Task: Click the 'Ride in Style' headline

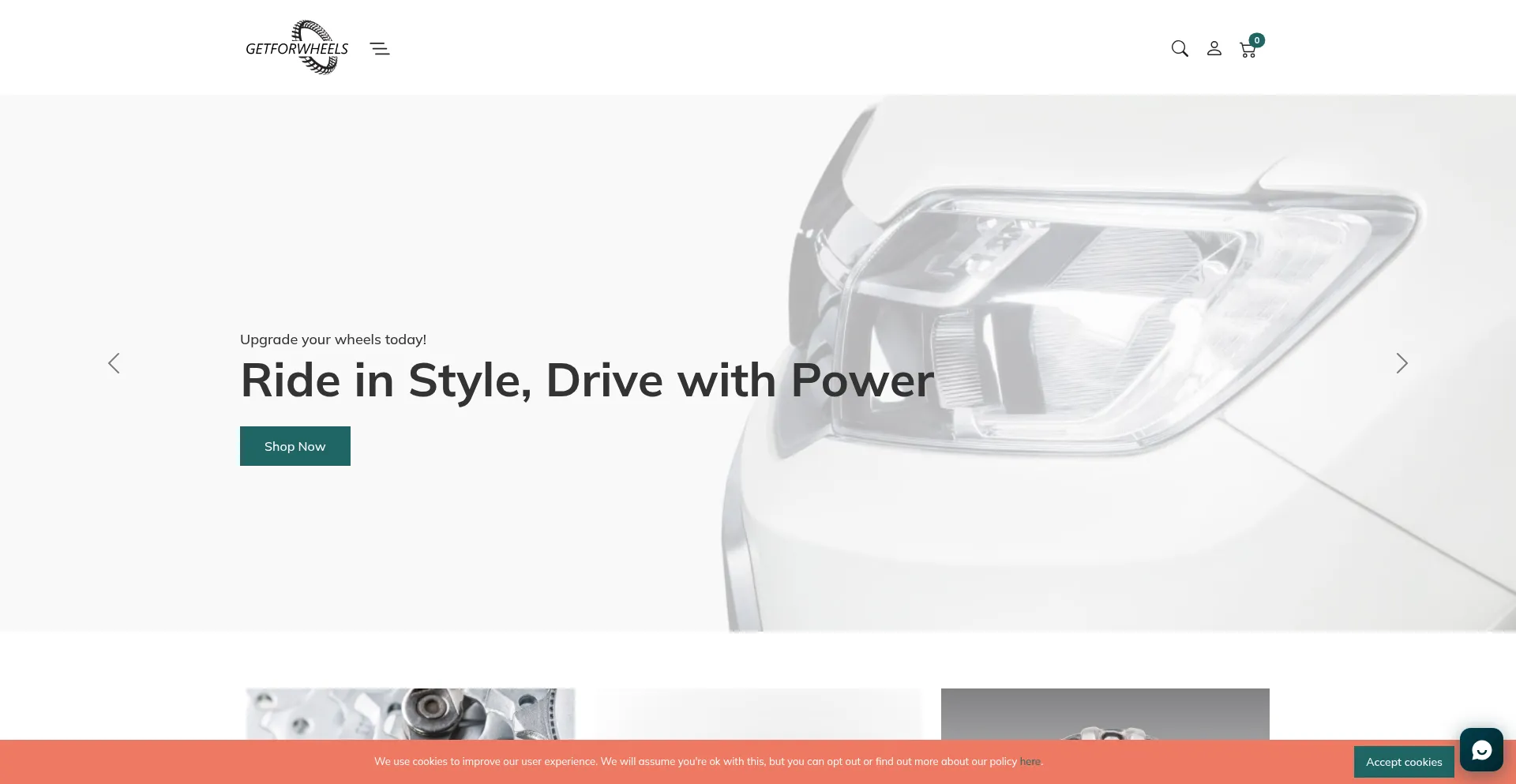Action: (x=587, y=381)
